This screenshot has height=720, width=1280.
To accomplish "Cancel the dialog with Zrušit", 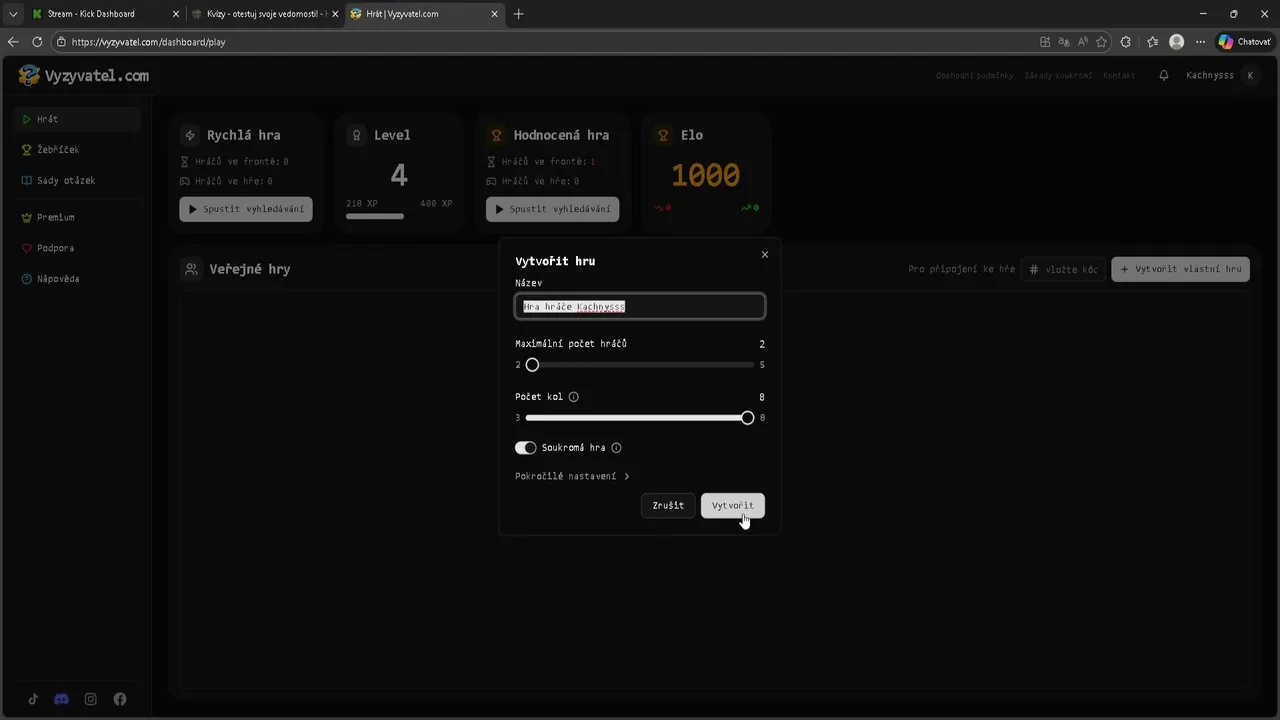I will click(x=668, y=505).
